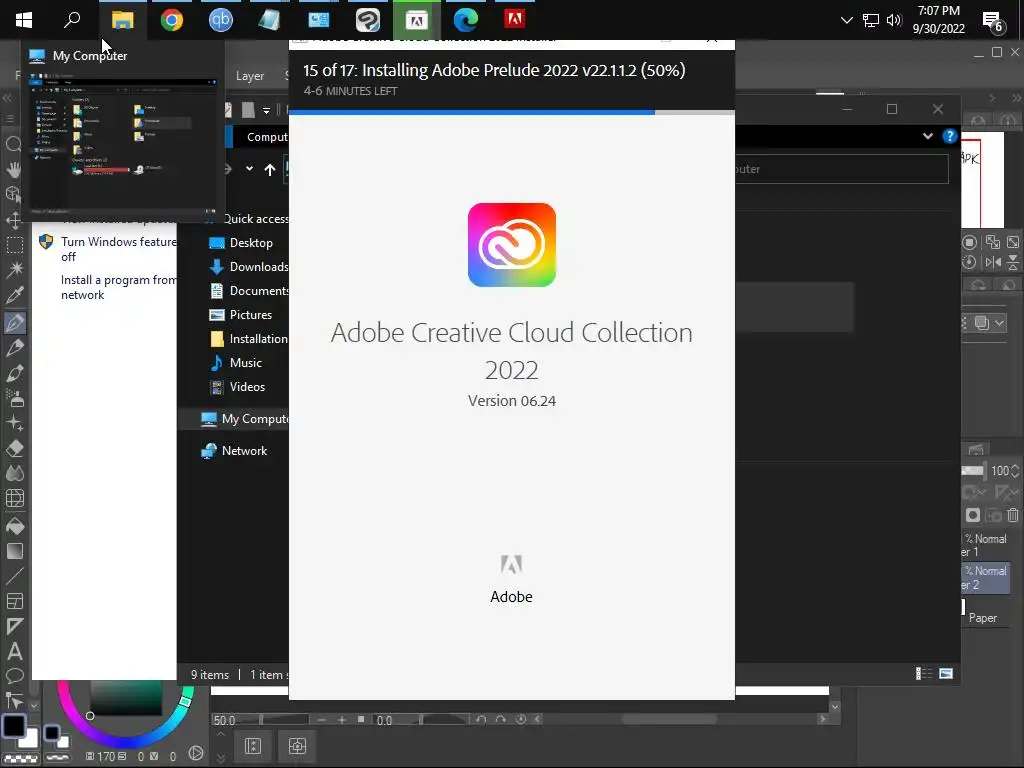Adjust layer opacity 100 stepper
Screen dimensions: 1024x768
(x=1015, y=470)
